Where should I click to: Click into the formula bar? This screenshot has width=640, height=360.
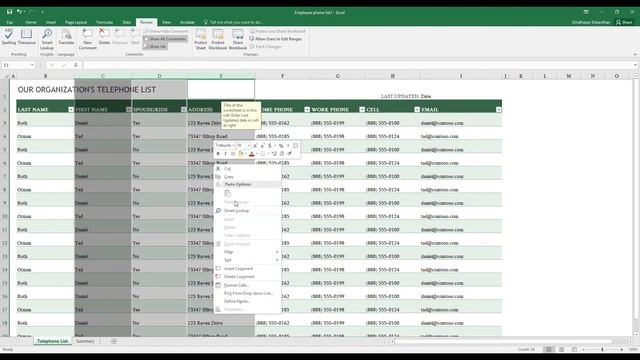(358, 65)
